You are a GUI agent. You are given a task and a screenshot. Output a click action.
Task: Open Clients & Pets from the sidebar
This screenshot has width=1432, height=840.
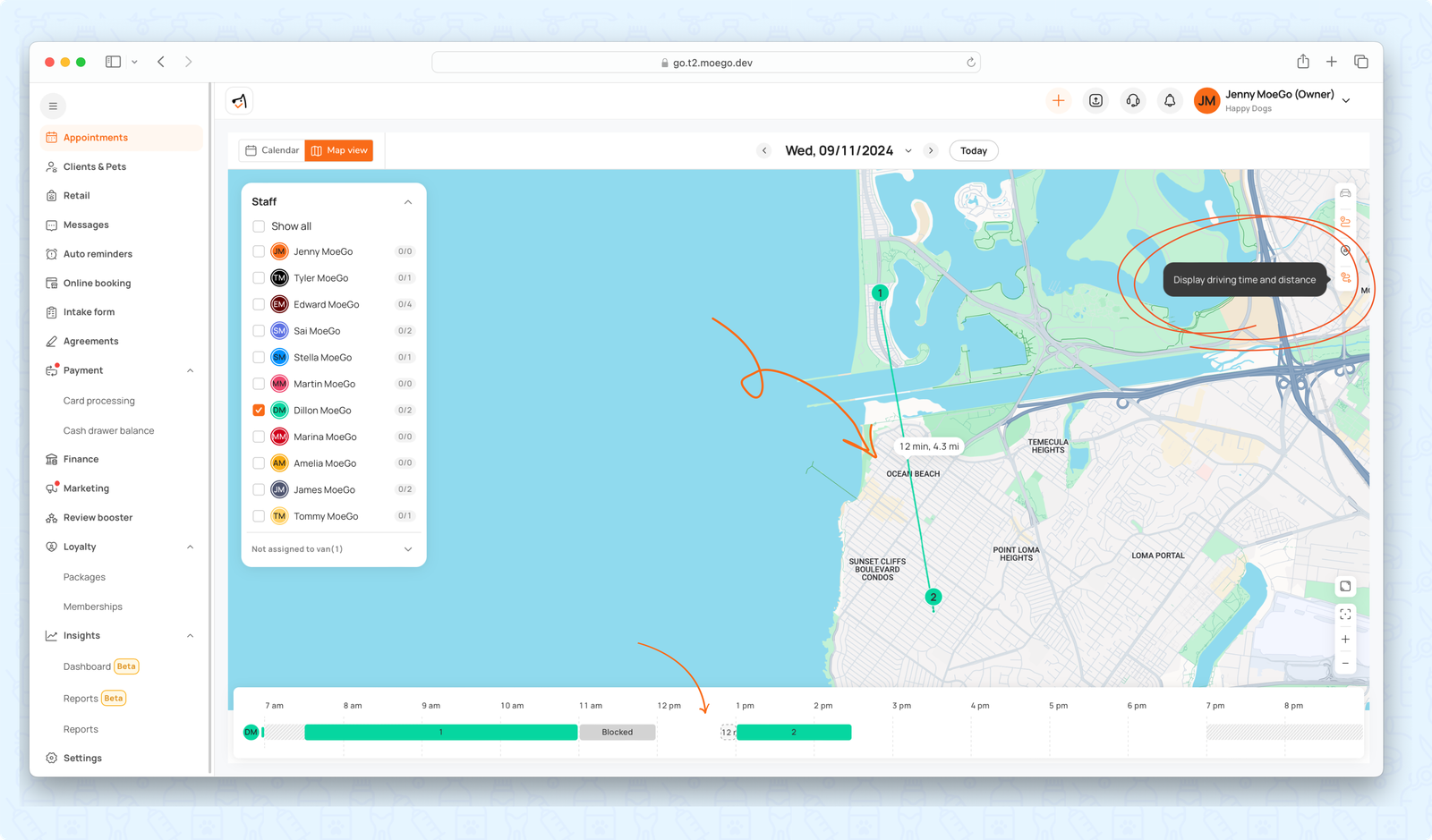pyautogui.click(x=93, y=166)
